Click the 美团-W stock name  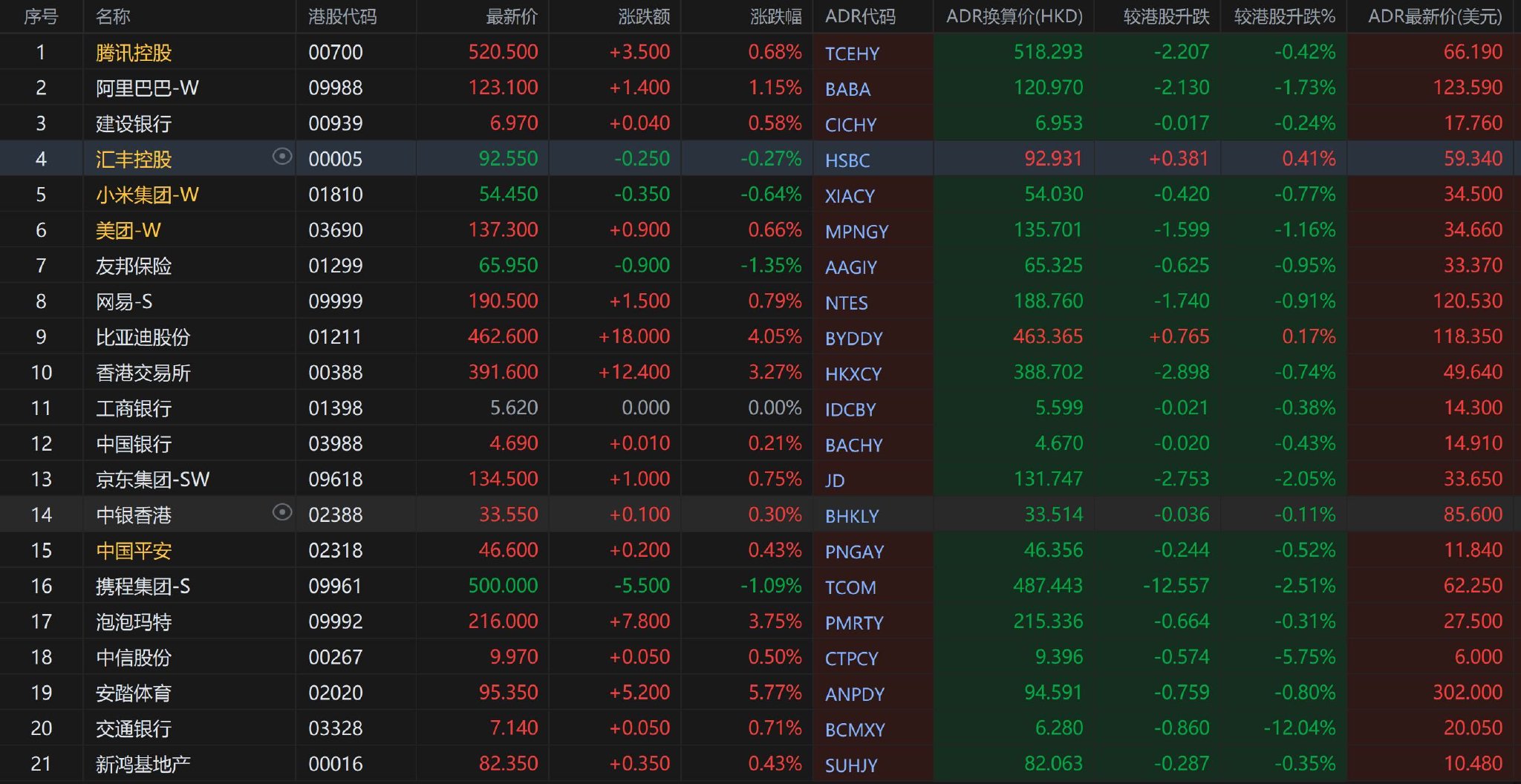click(x=128, y=231)
